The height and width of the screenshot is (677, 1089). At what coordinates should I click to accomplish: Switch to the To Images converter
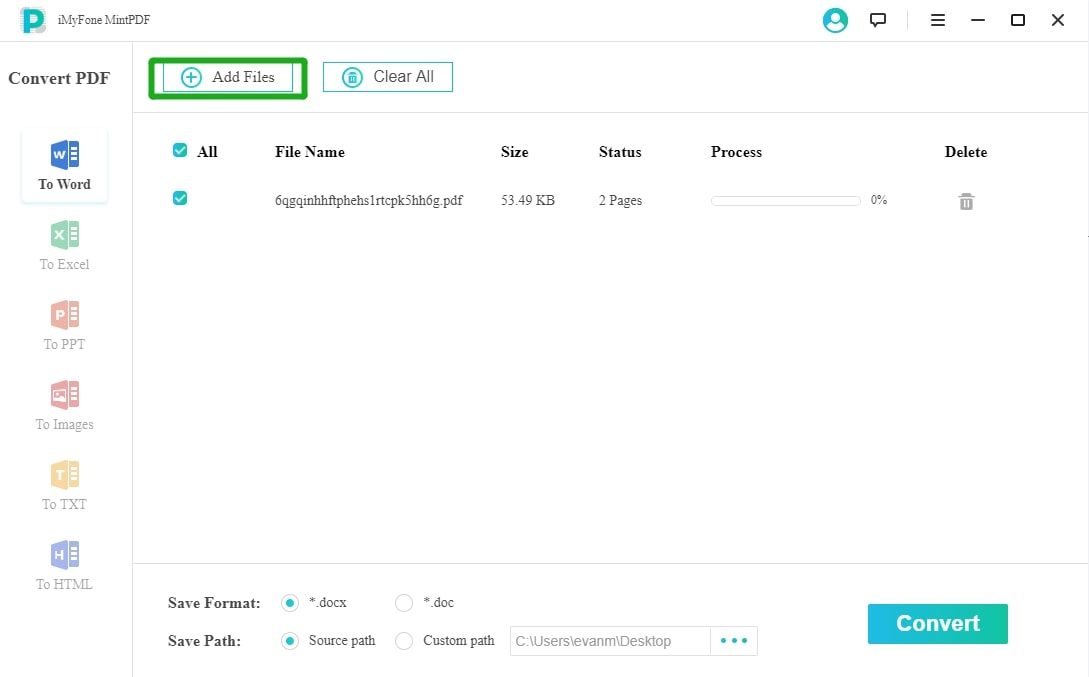tap(65, 396)
